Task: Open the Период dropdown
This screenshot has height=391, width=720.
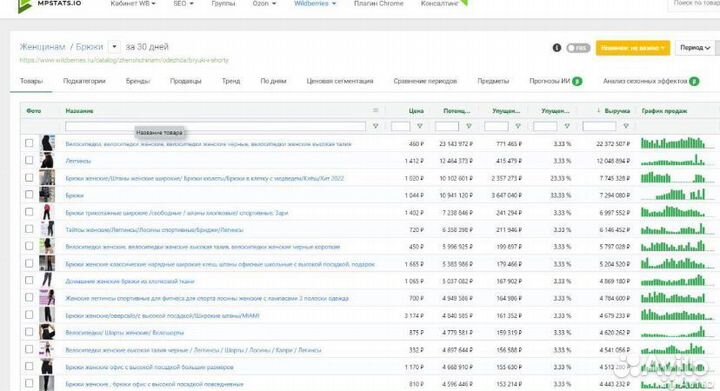Action: [x=695, y=48]
